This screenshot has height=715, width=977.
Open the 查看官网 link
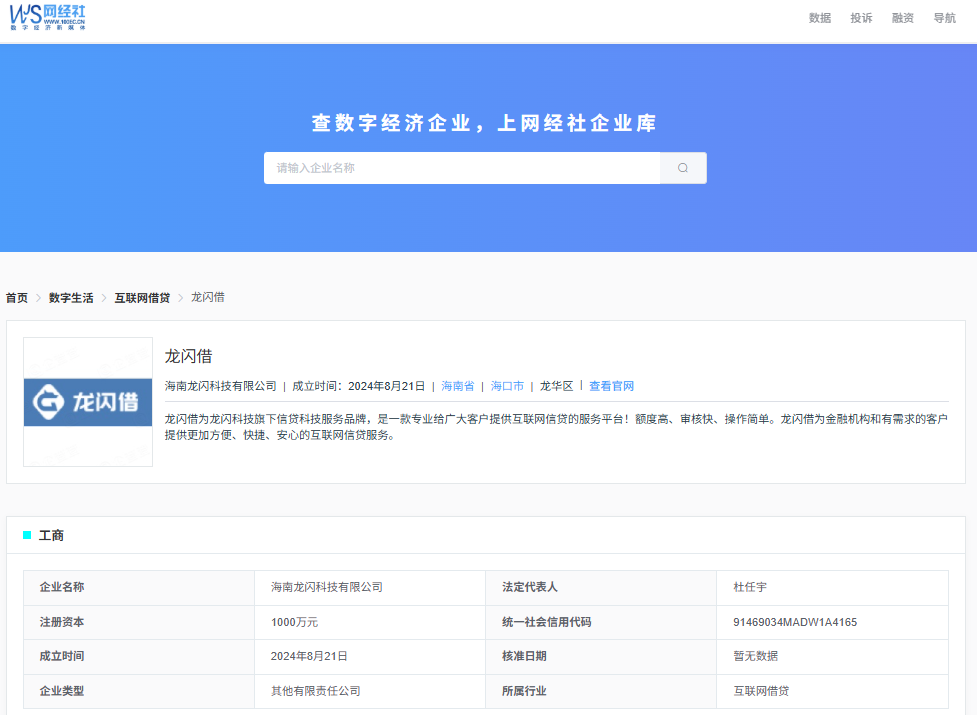click(611, 386)
